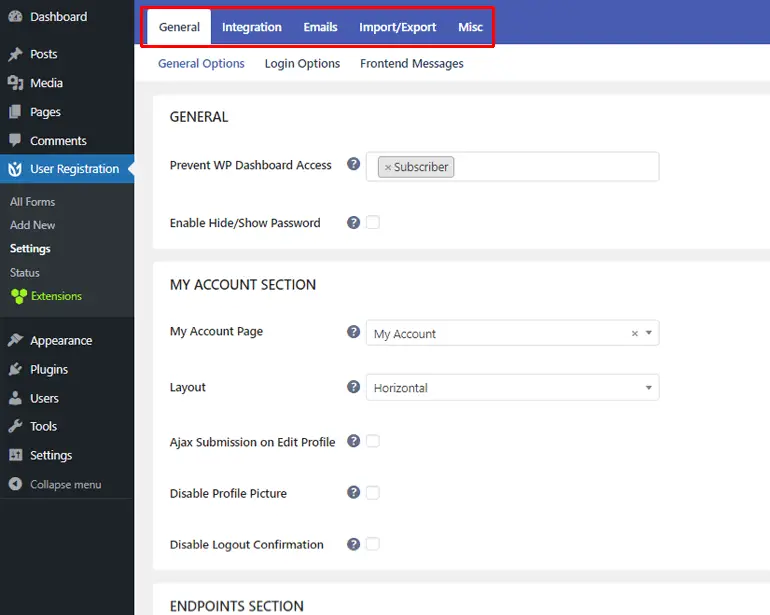Switch to the Integration tab
This screenshot has height=615, width=770.
pos(251,27)
